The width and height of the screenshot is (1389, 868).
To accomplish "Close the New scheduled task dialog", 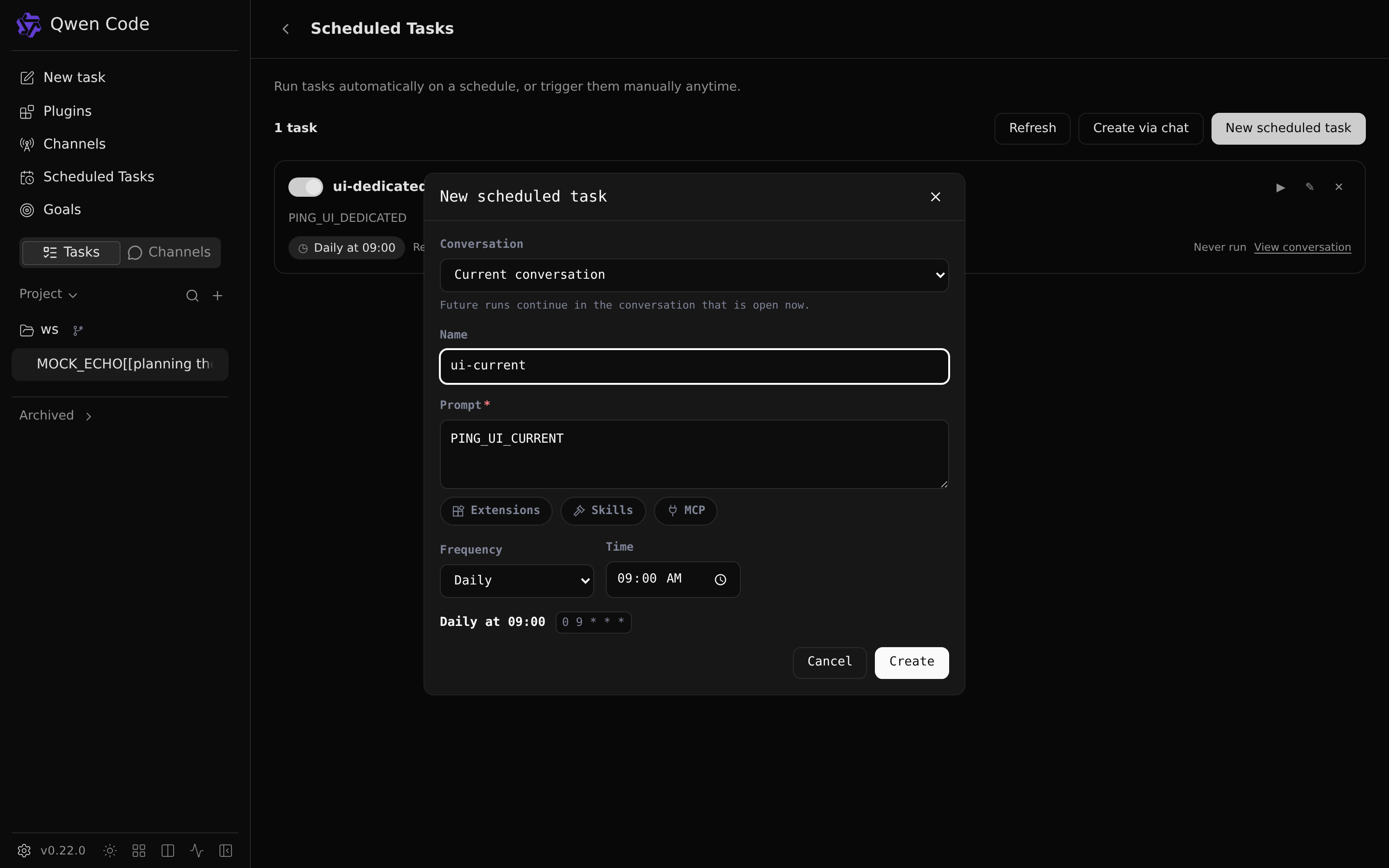I will point(935,197).
